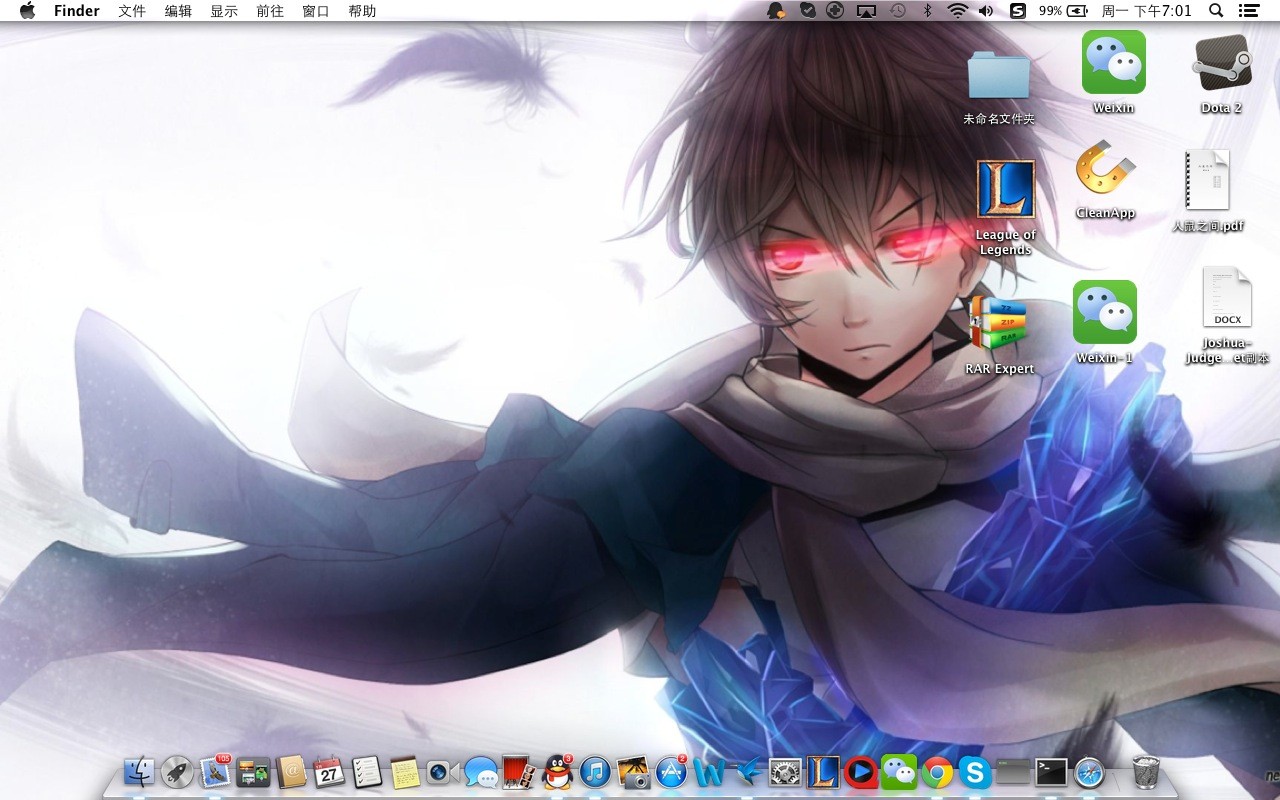Open League of Legends in the Dock
Image resolution: width=1280 pixels, height=800 pixels.
pyautogui.click(x=823, y=772)
